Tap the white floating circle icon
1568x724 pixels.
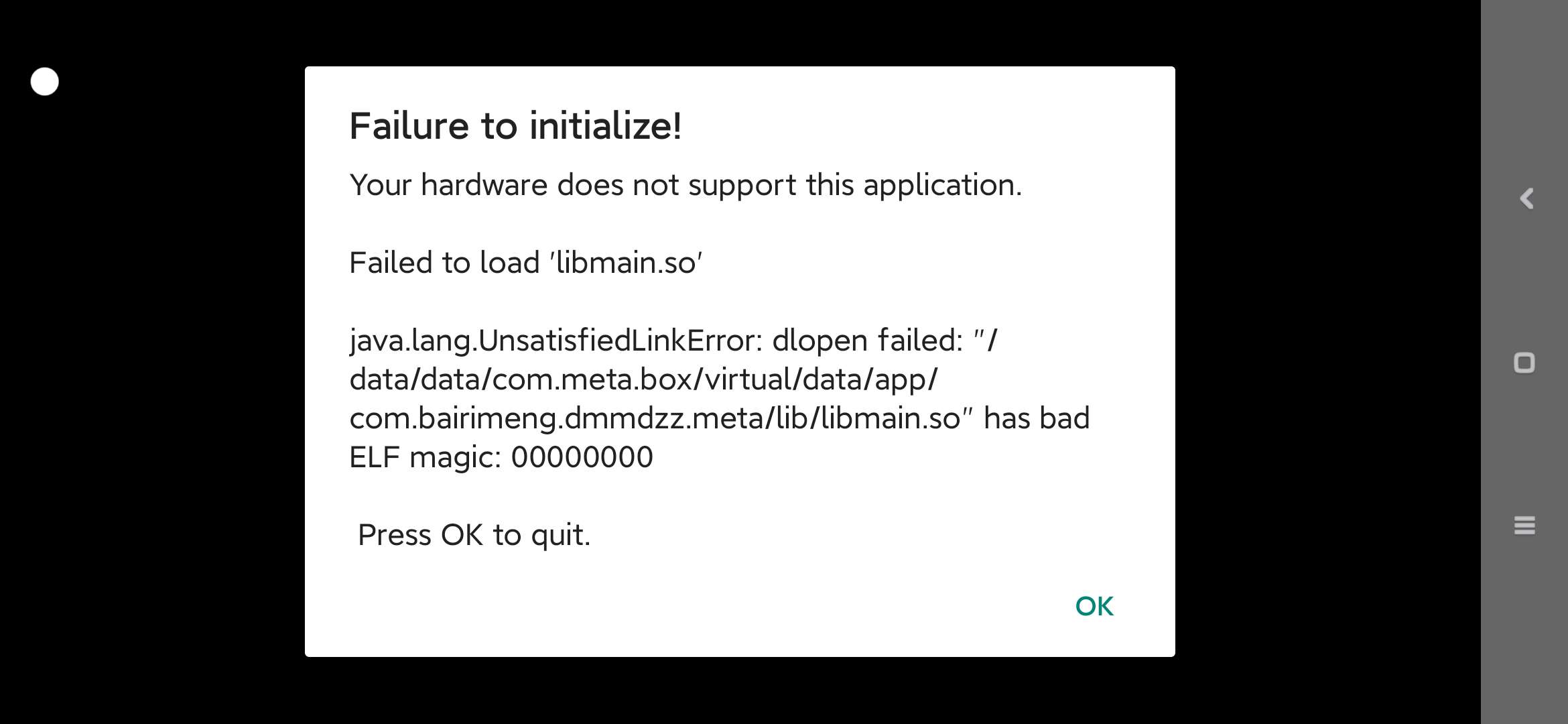click(x=45, y=82)
